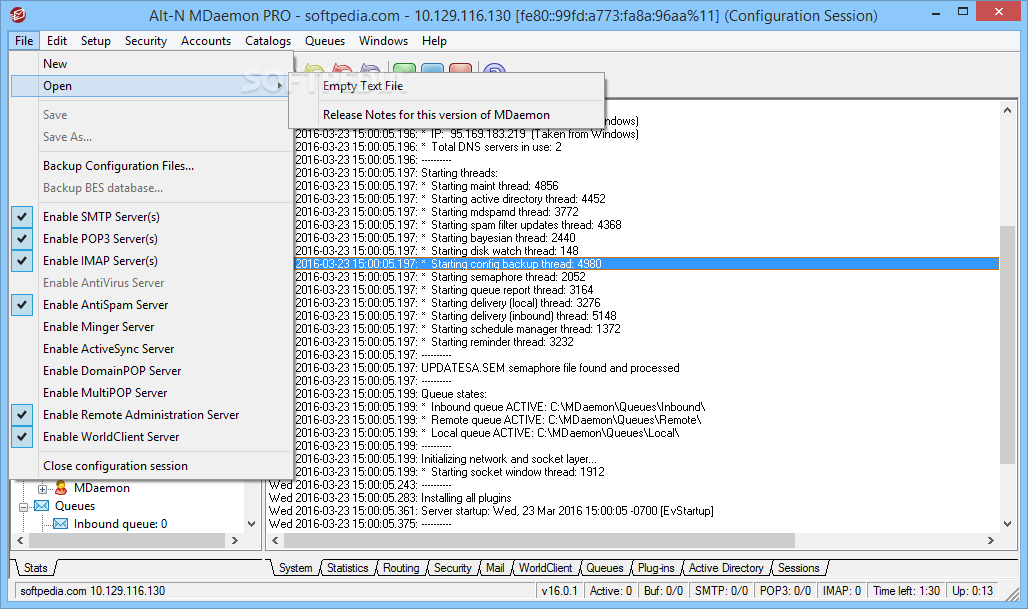The height and width of the screenshot is (609, 1028).
Task: Select Backup Configuration Files...
Action: click(x=151, y=166)
